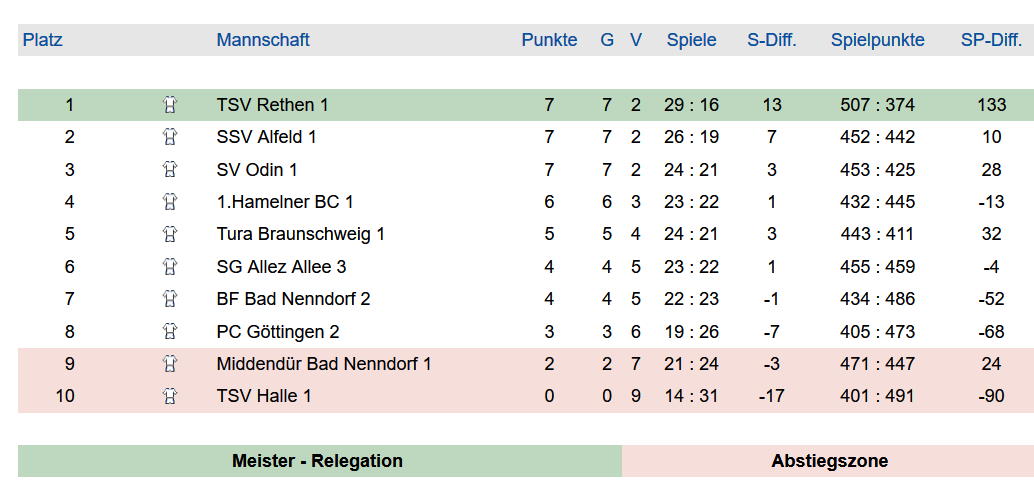Click the Platz column header
Screen dimensions: 1034x487
point(42,40)
